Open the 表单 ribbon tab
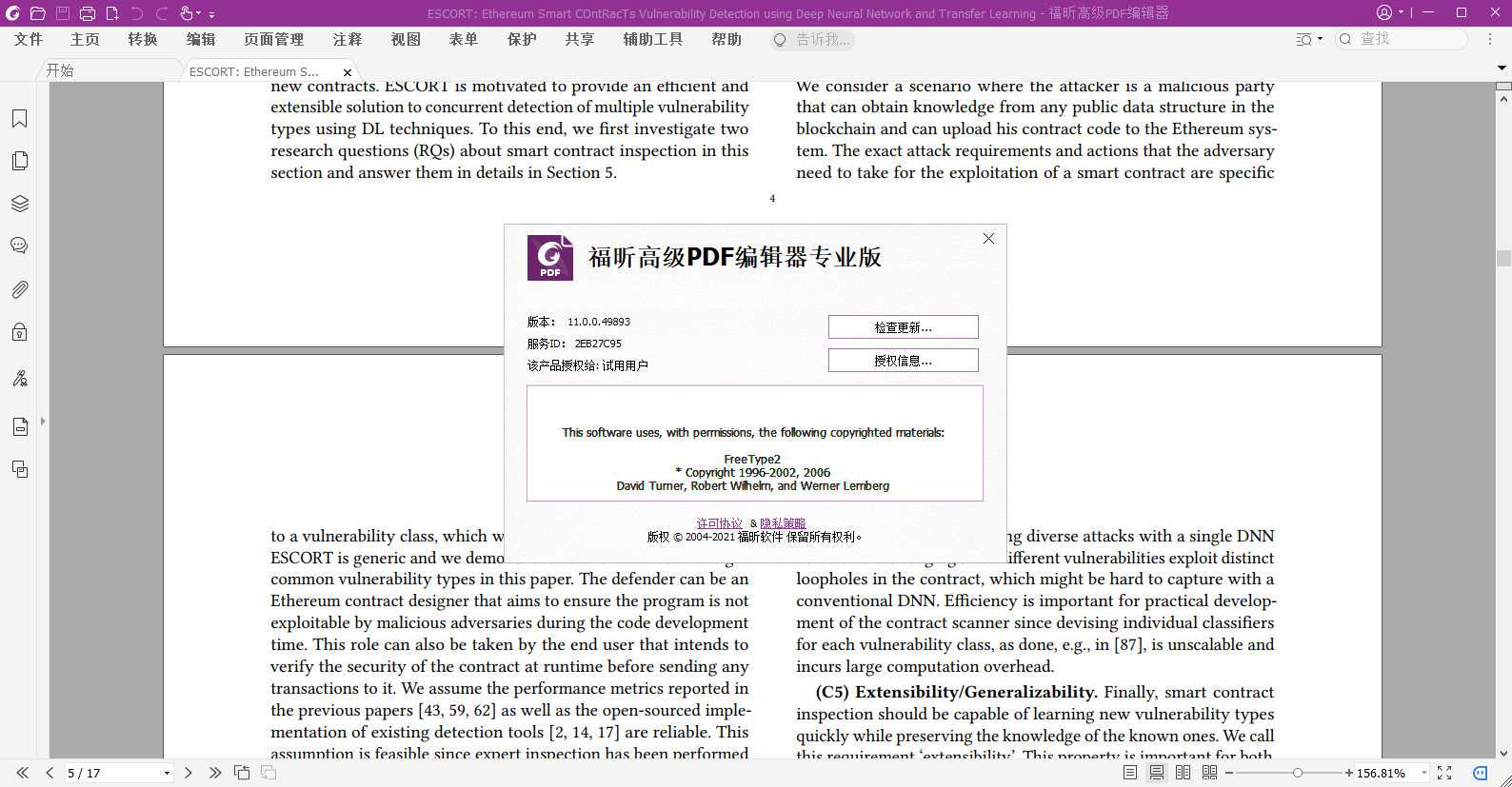This screenshot has height=787, width=1512. pos(464,39)
